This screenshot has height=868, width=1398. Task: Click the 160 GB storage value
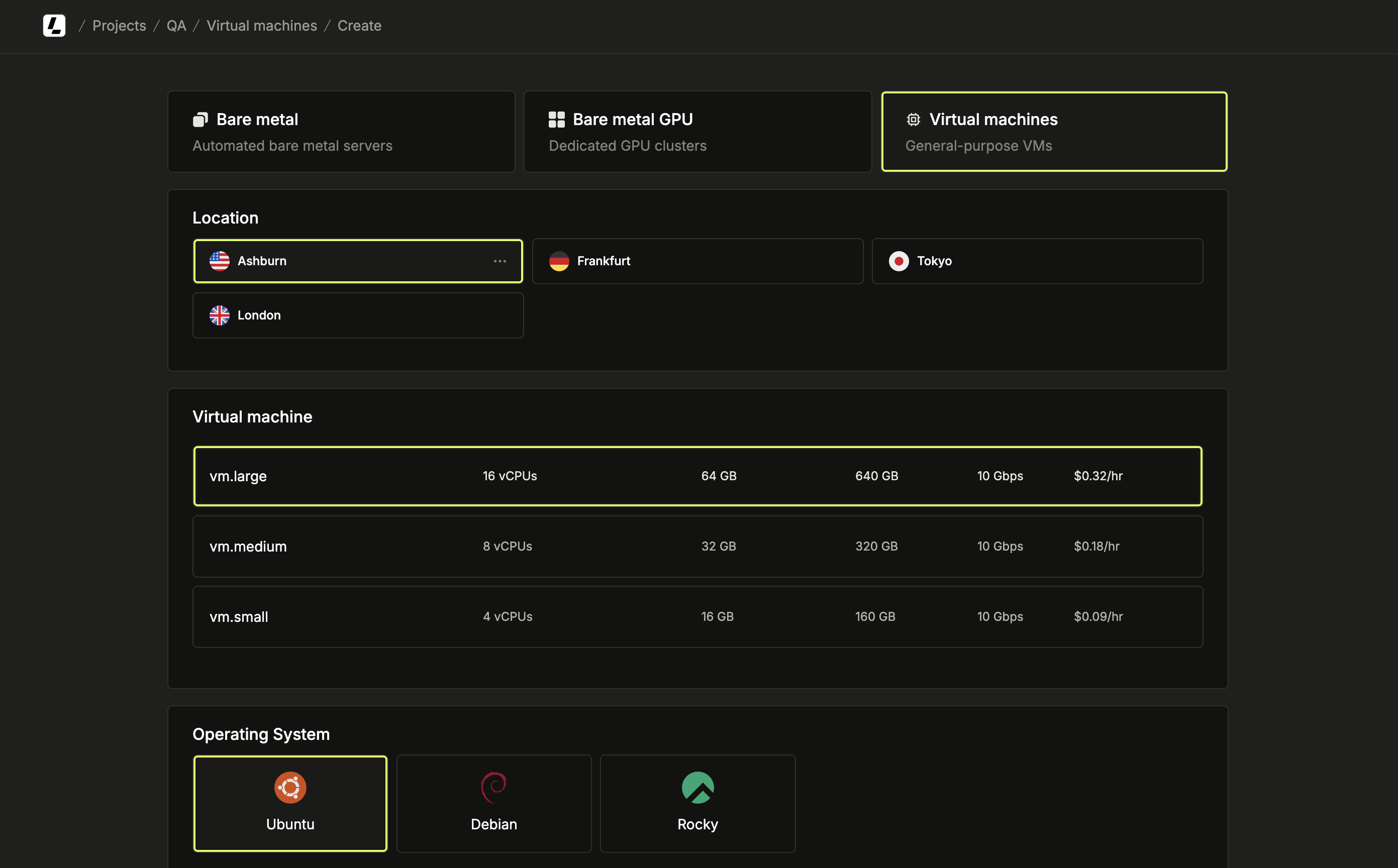click(875, 616)
